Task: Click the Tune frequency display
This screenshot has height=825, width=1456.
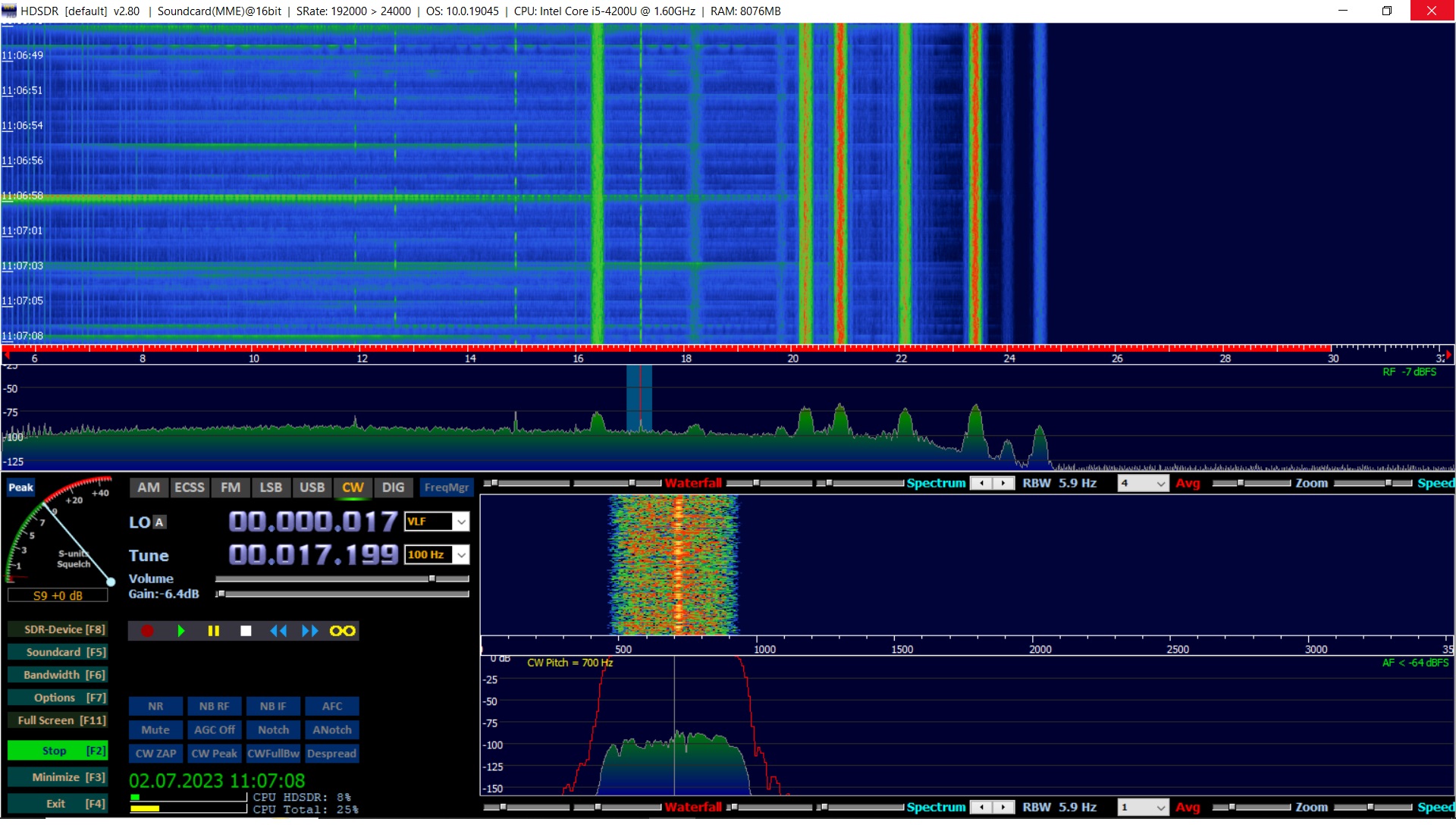Action: [x=313, y=555]
